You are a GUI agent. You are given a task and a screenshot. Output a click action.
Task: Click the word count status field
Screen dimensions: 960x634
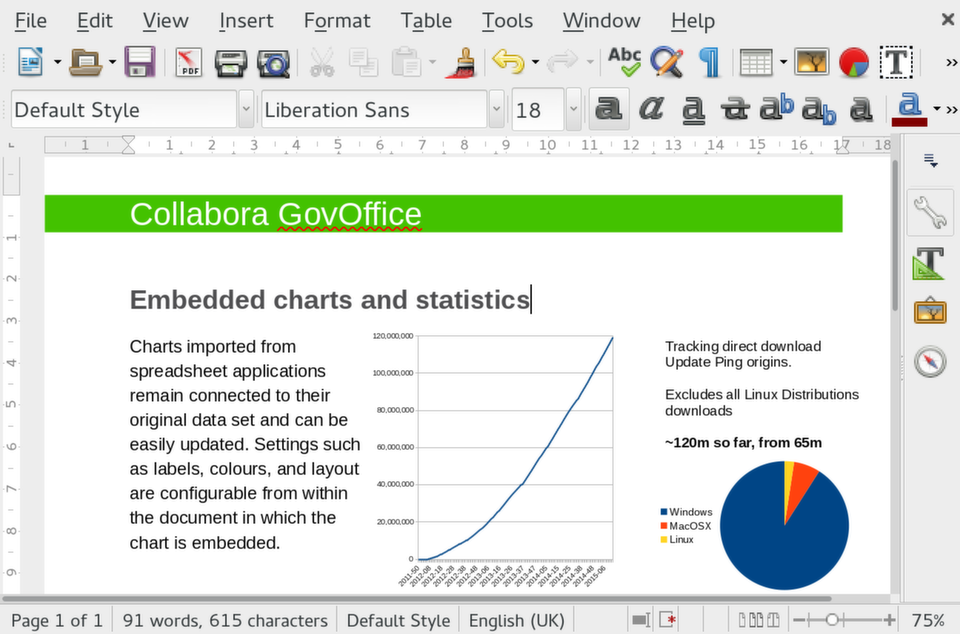coord(225,621)
